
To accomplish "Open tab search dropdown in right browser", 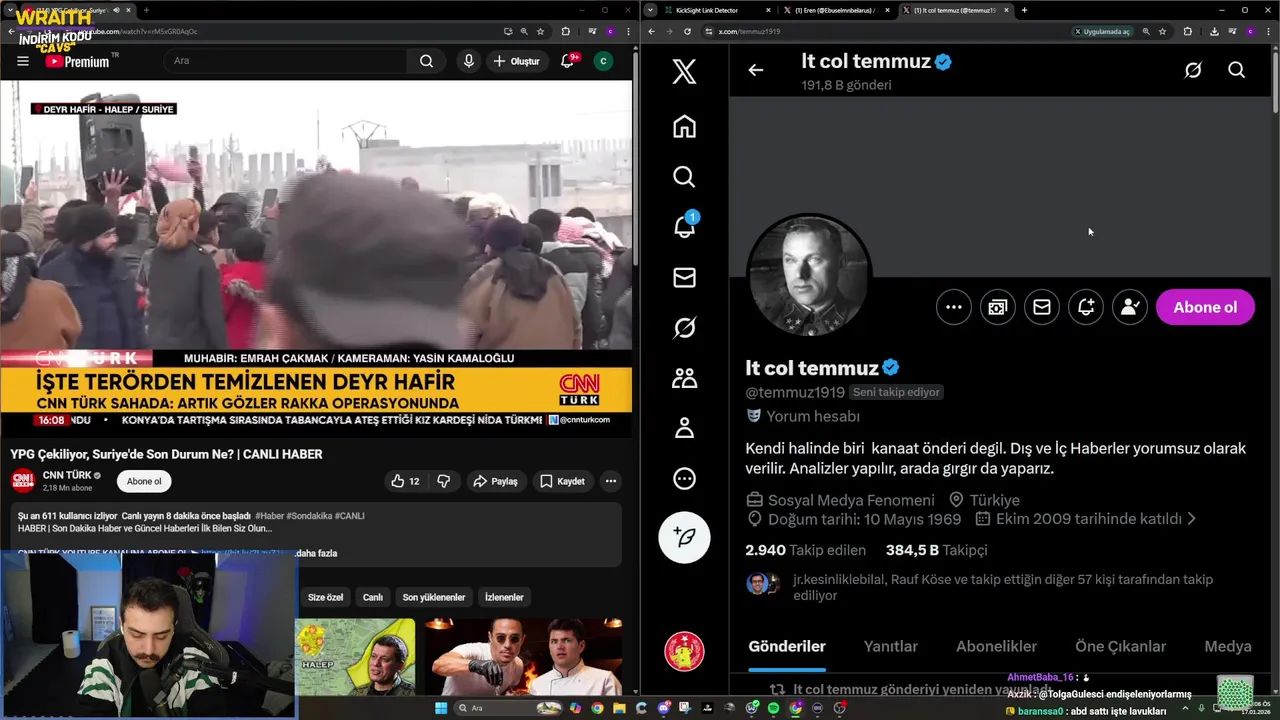I will tap(651, 10).
